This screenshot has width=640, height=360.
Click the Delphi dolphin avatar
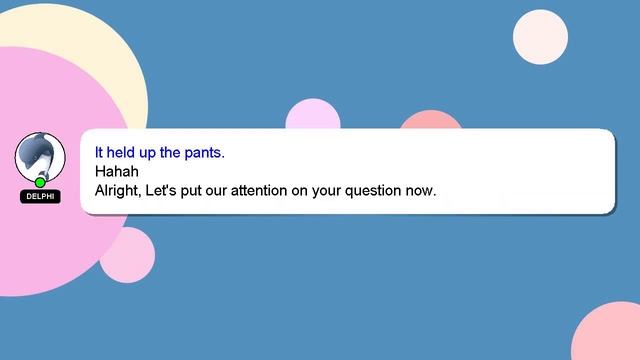click(40, 158)
